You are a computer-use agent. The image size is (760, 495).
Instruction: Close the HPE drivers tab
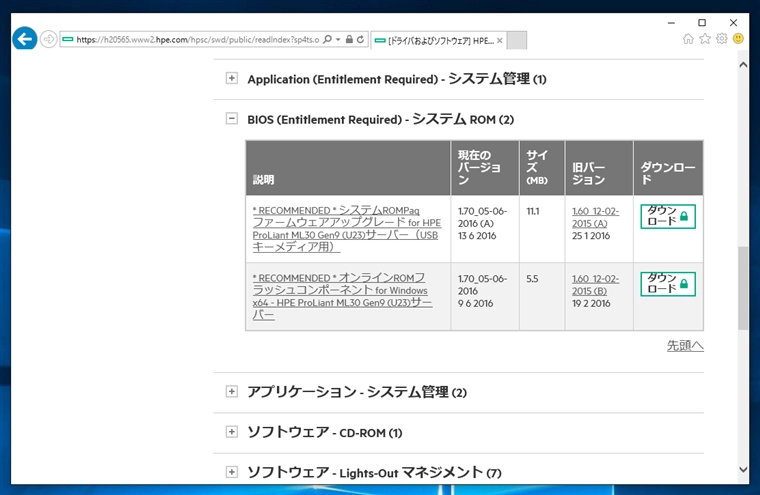[500, 41]
